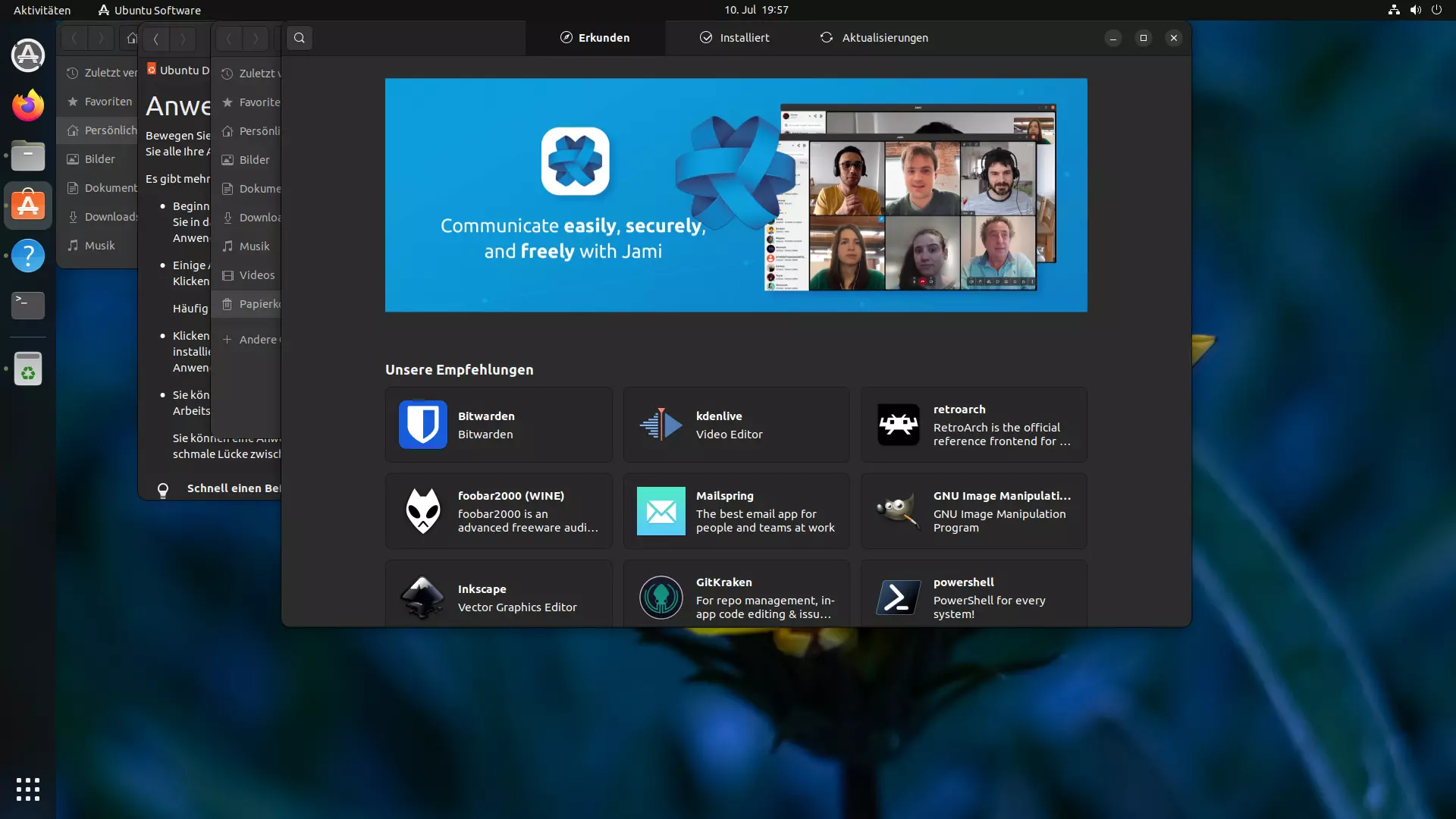Click home icon in rear Files window
Screen dimensions: 1456x819
[x=131, y=38]
